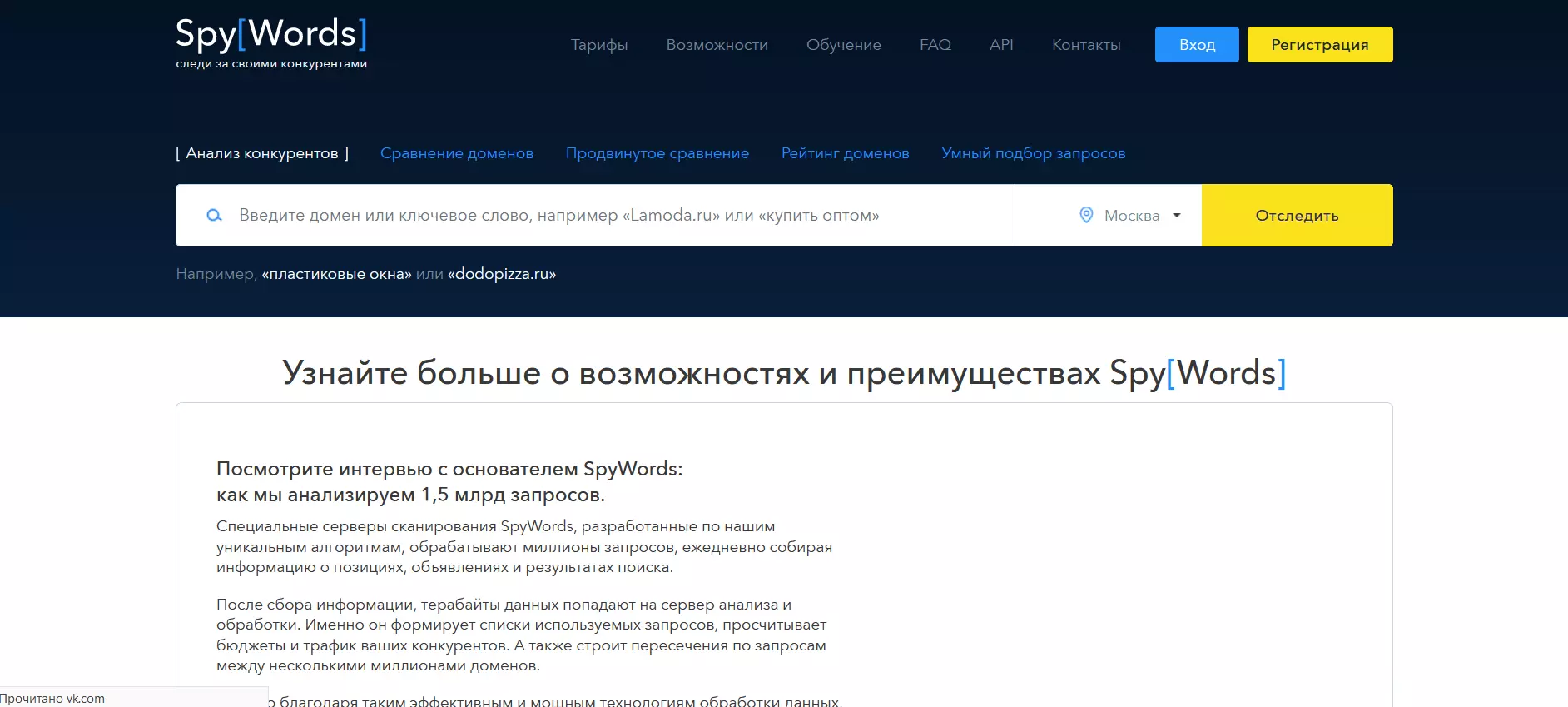Select the Анализ конкурентов tab
This screenshot has height=707, width=1568.
(x=262, y=153)
